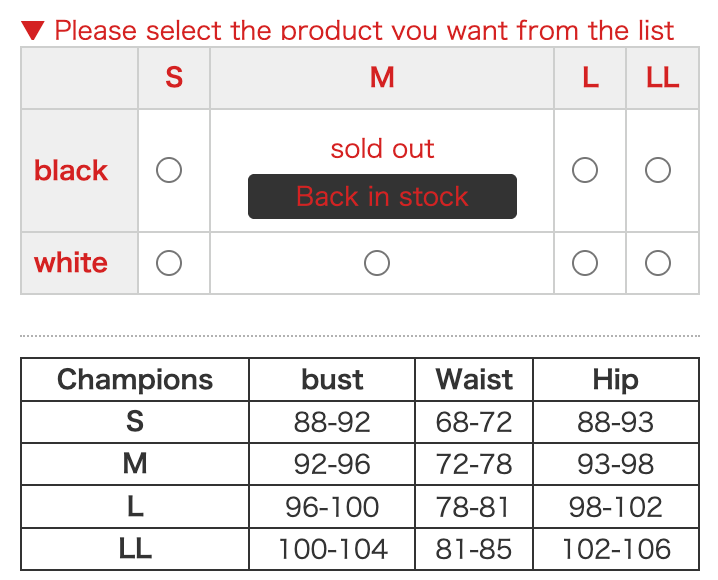Click the 102-106 hip measurement cell

point(615,549)
